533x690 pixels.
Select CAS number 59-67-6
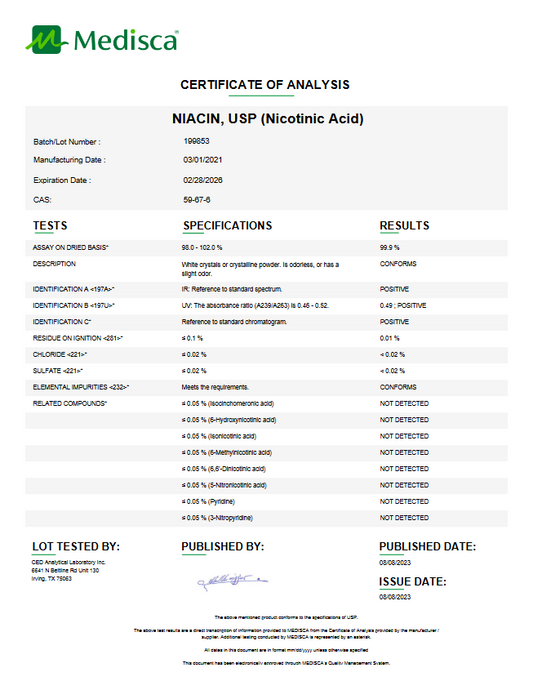(196, 200)
